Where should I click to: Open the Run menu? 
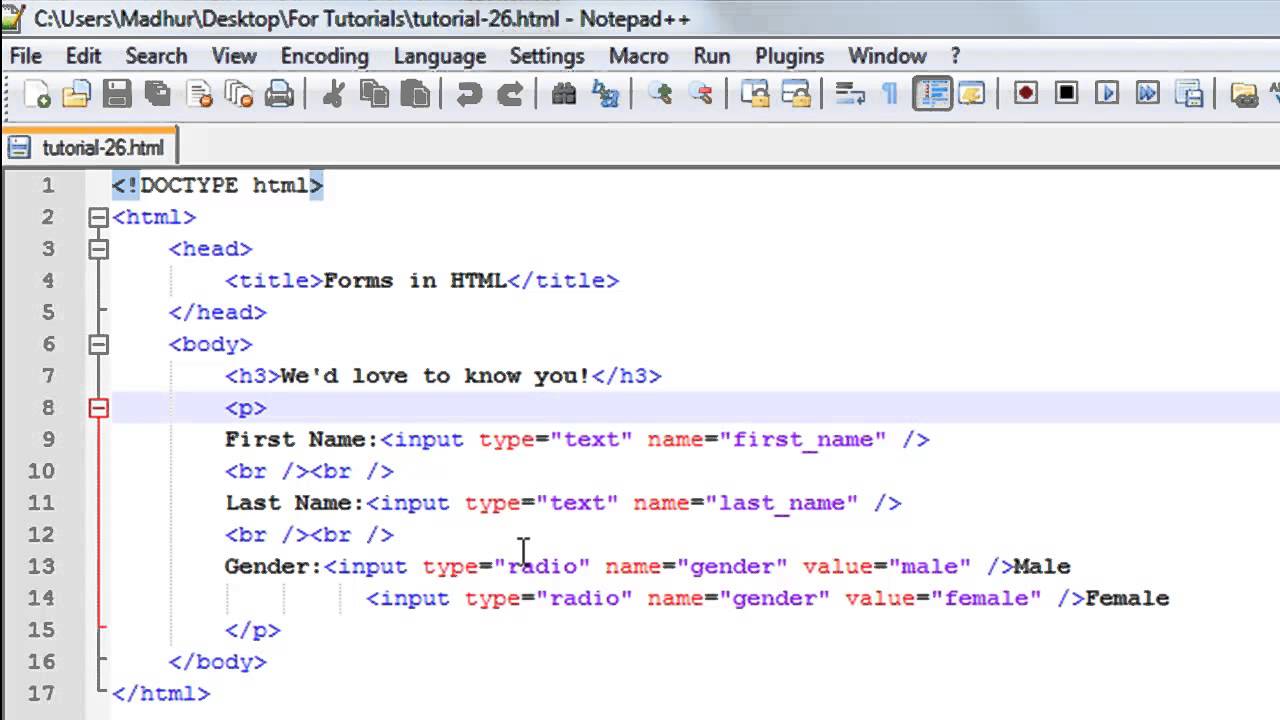(712, 56)
